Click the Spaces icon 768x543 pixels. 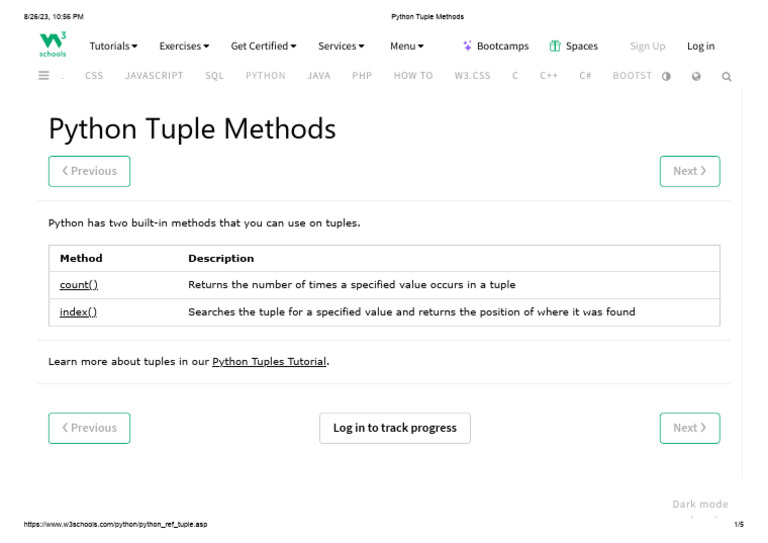click(x=555, y=46)
